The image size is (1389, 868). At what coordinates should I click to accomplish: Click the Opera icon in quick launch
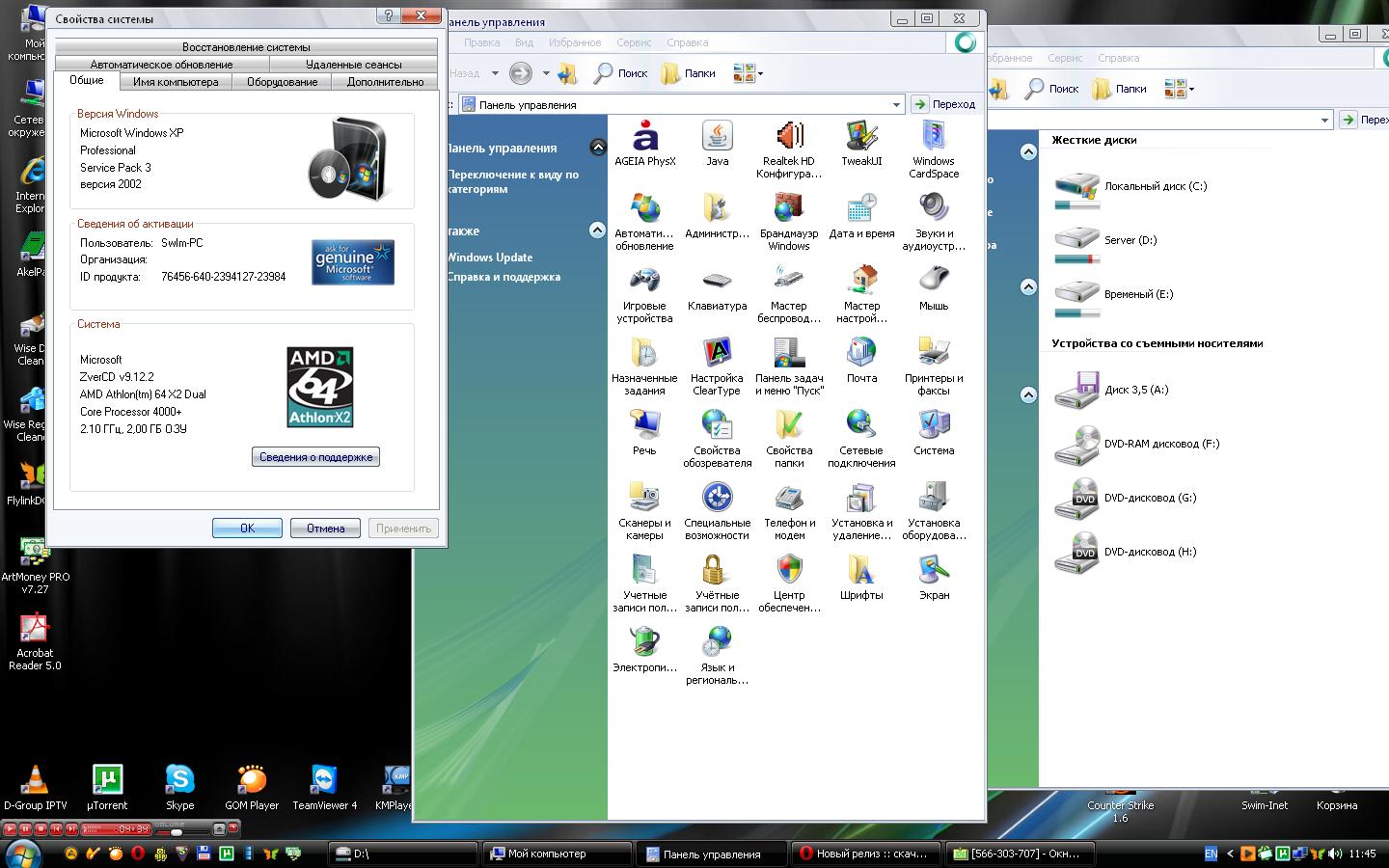coord(139,854)
